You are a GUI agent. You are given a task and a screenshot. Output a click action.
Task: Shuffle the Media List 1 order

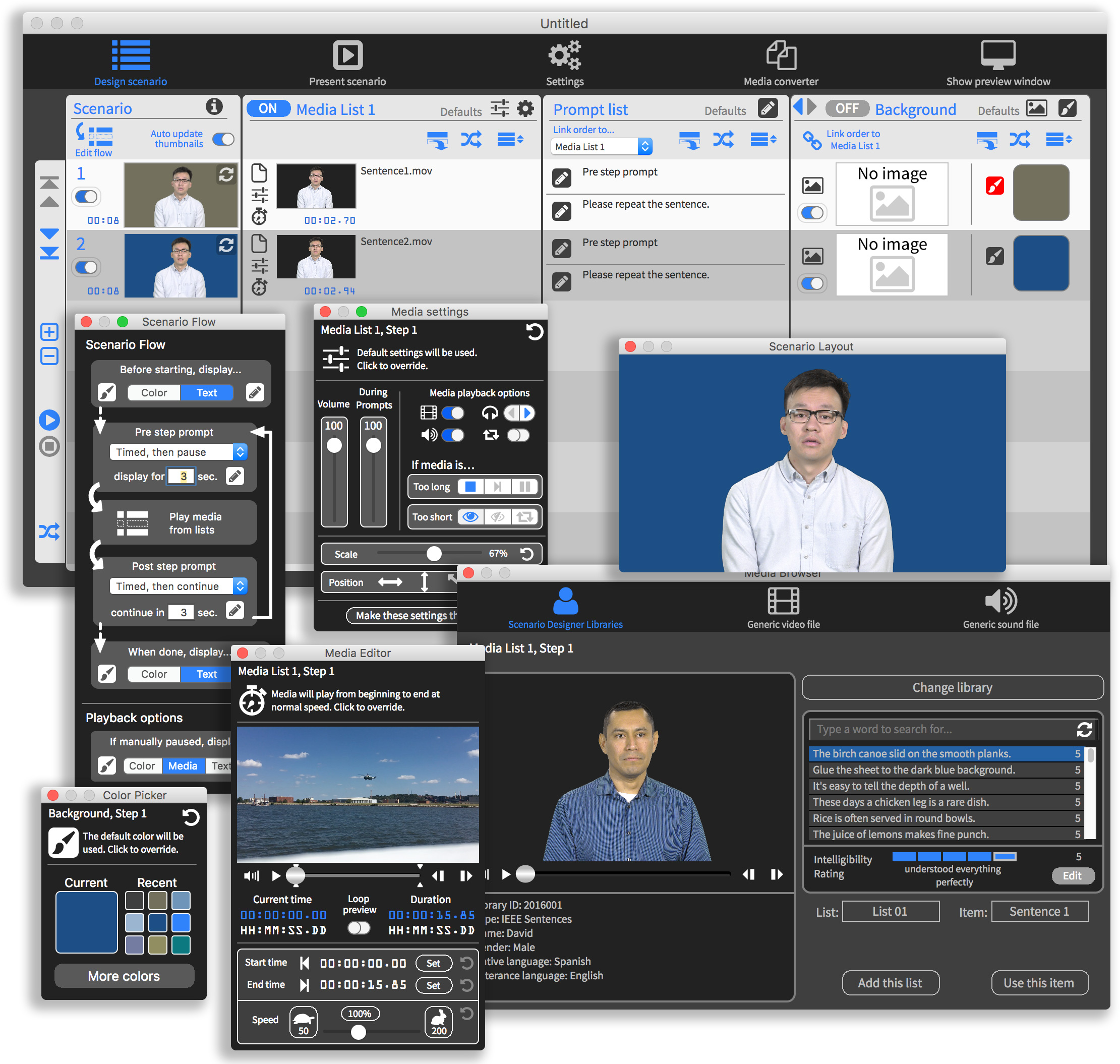point(470,140)
